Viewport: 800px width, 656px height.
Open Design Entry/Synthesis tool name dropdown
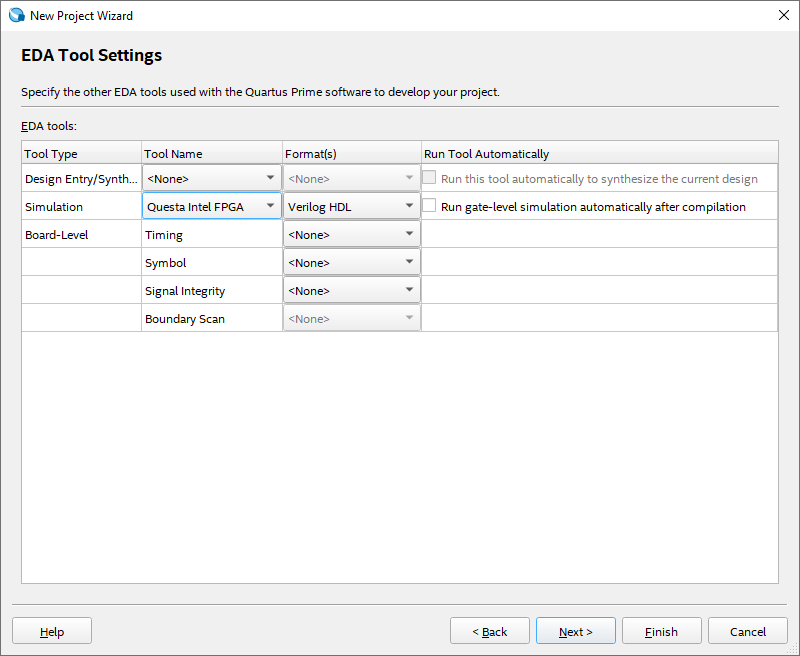tap(212, 179)
